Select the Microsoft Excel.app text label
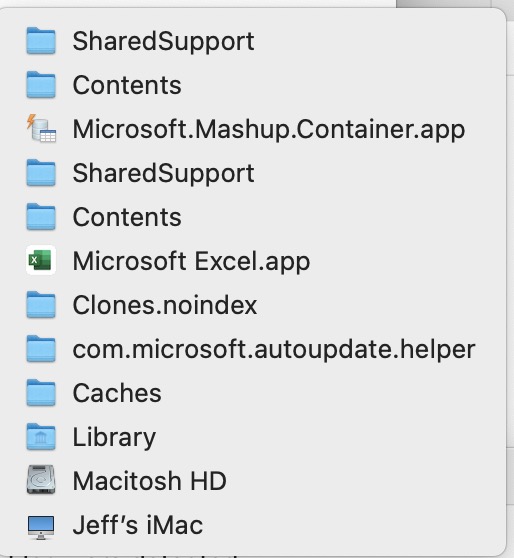Screen dimensions: 514x558 pyautogui.click(x=191, y=262)
